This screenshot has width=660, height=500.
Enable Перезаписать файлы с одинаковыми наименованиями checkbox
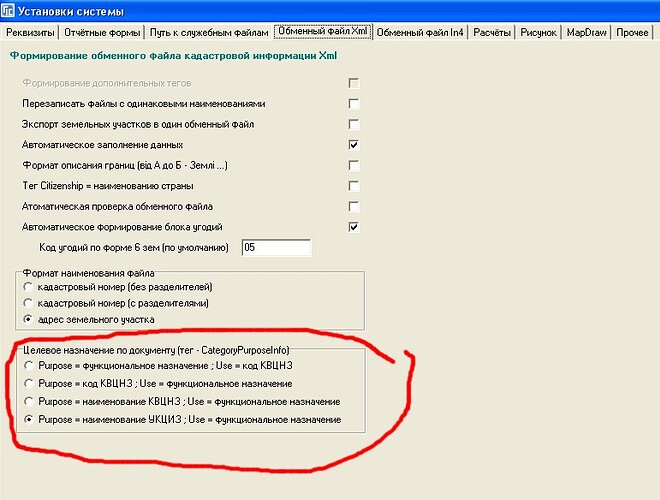(x=354, y=104)
